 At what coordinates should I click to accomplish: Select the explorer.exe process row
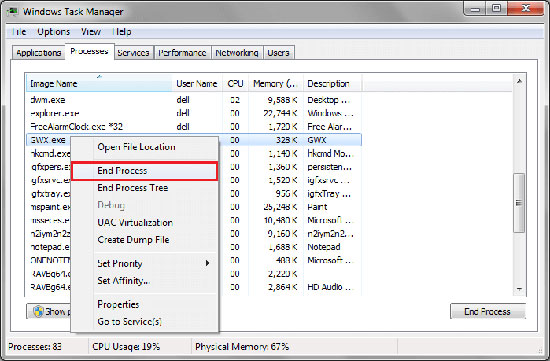point(194,113)
